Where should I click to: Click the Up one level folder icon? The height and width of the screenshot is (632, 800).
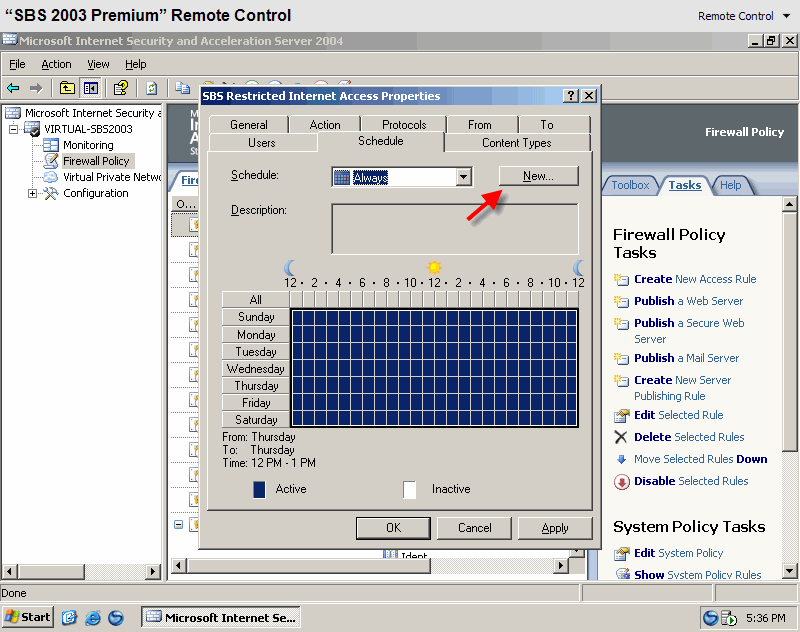pos(67,88)
